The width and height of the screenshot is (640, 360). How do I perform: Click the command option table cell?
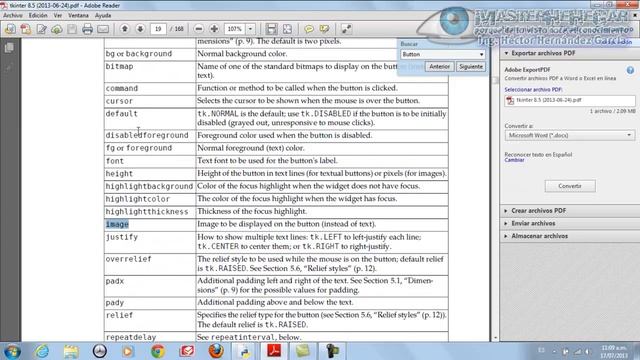(150, 88)
